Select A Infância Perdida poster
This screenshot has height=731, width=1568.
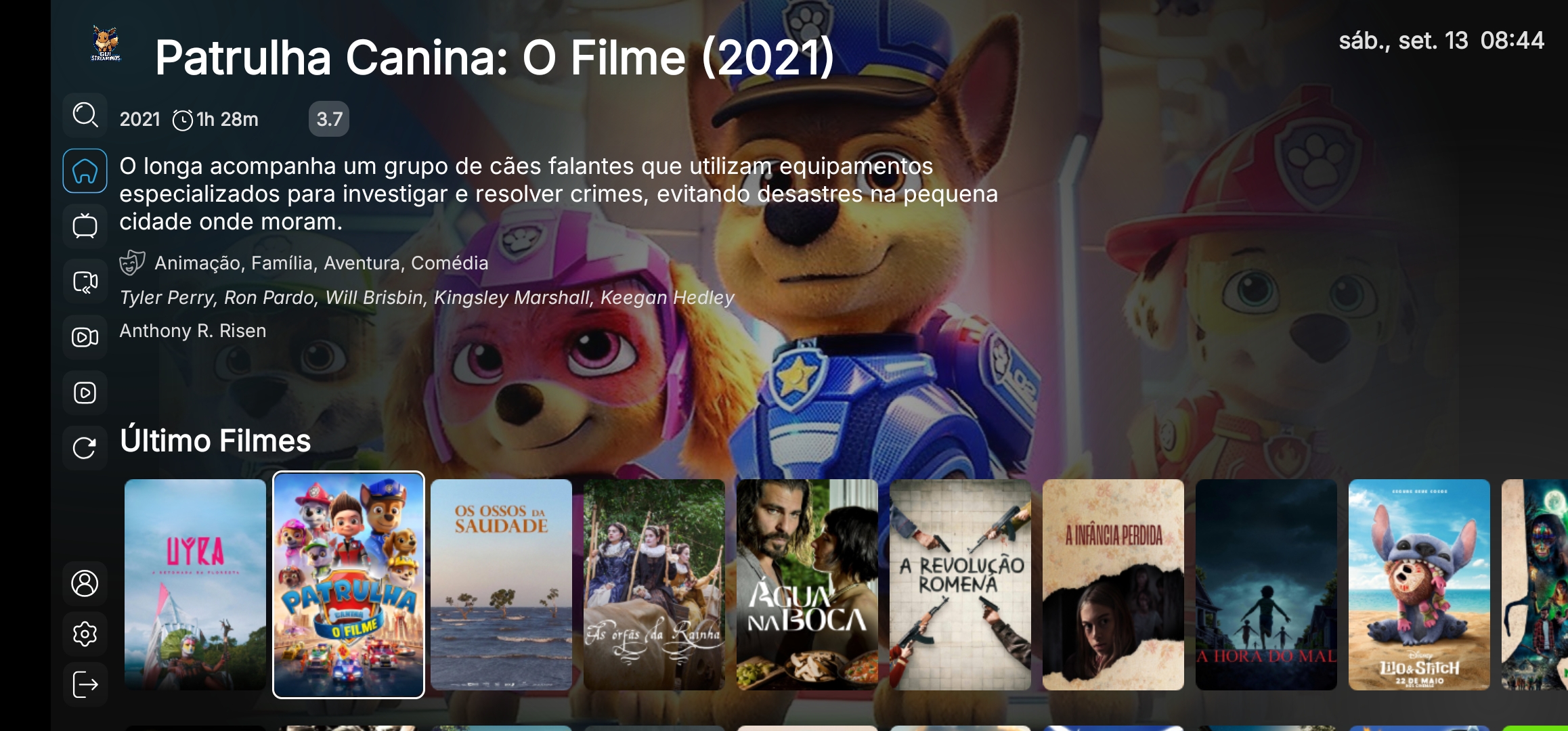[x=1113, y=585]
